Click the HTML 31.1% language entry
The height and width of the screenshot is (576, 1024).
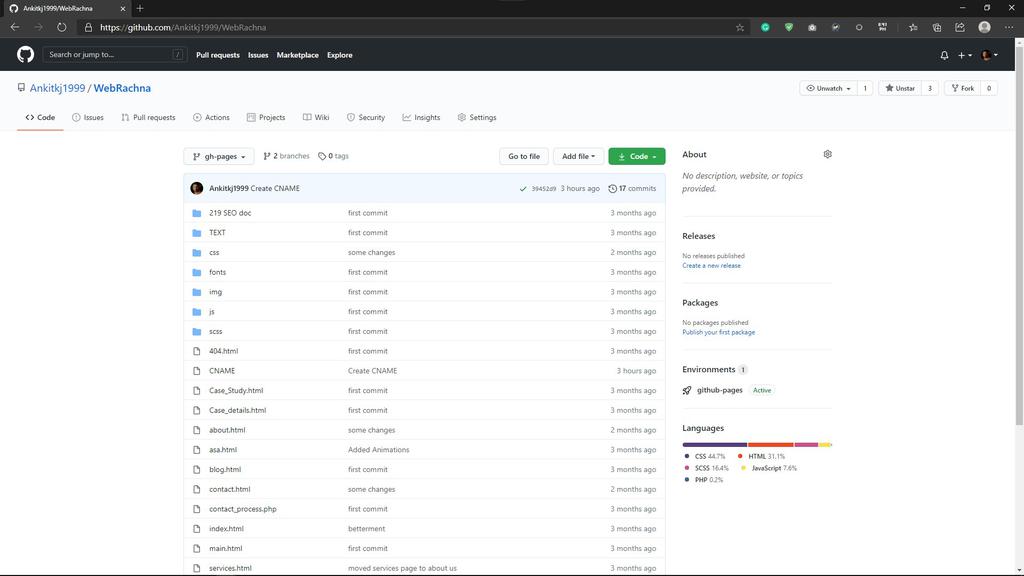761,456
